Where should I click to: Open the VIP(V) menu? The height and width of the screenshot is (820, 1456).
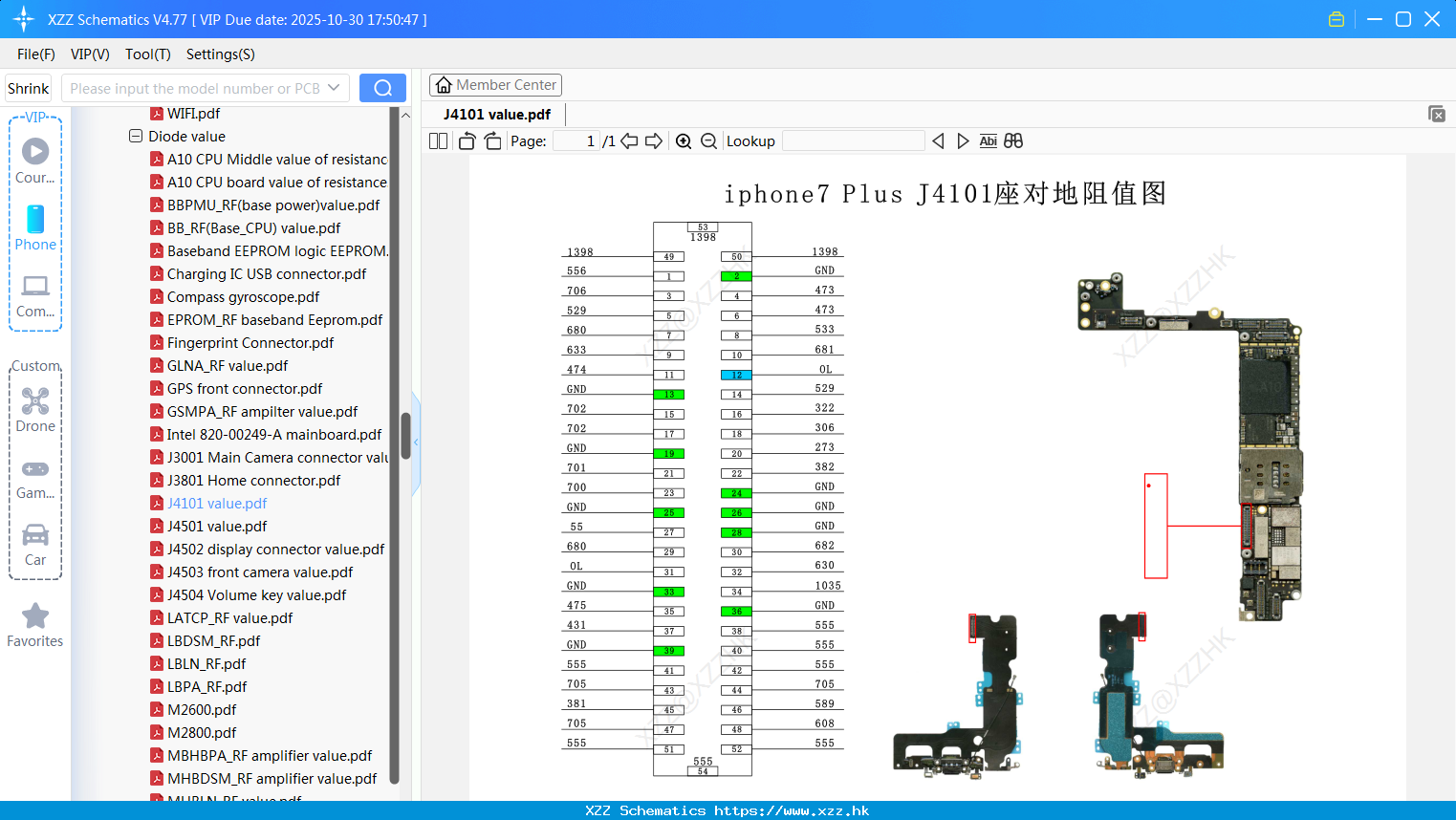[x=90, y=54]
